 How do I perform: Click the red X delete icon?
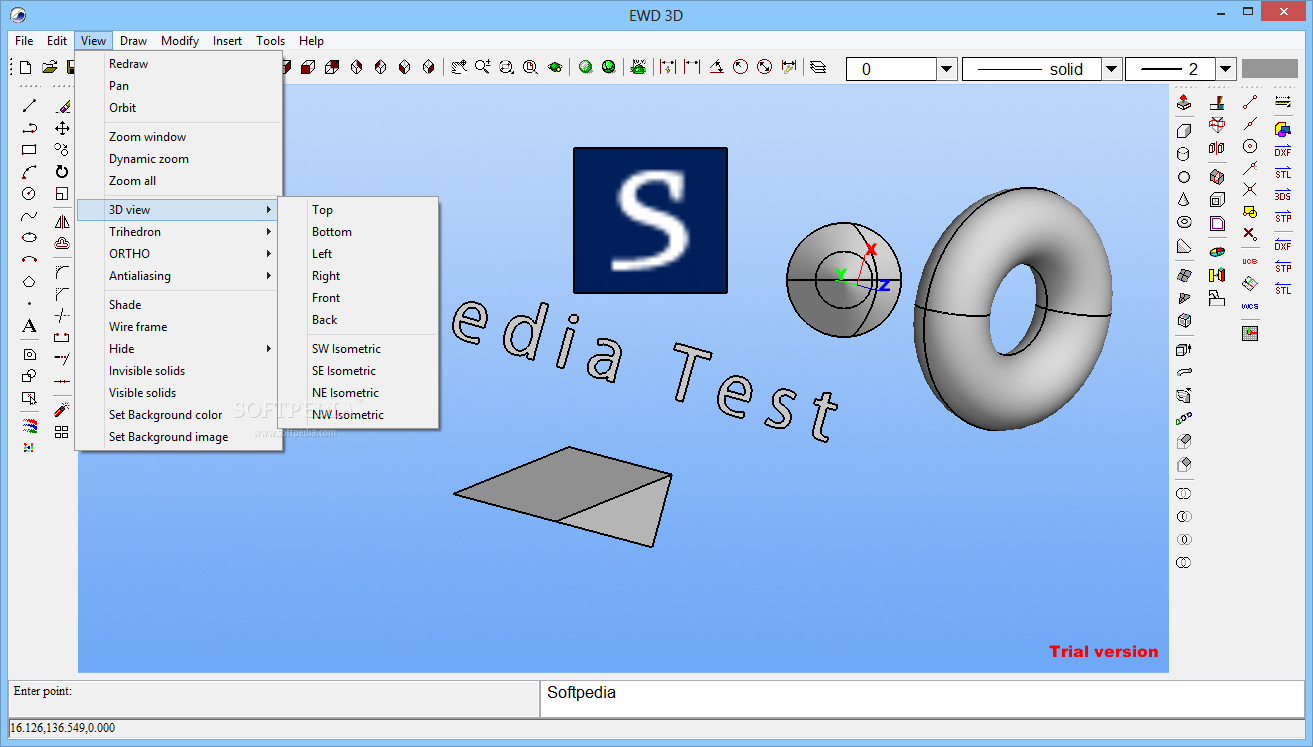point(1250,234)
